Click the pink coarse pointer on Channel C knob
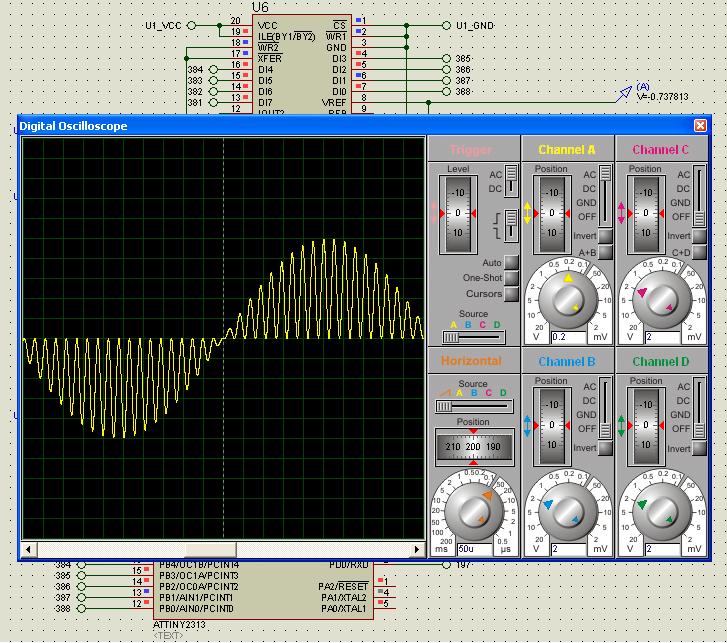 (642, 292)
